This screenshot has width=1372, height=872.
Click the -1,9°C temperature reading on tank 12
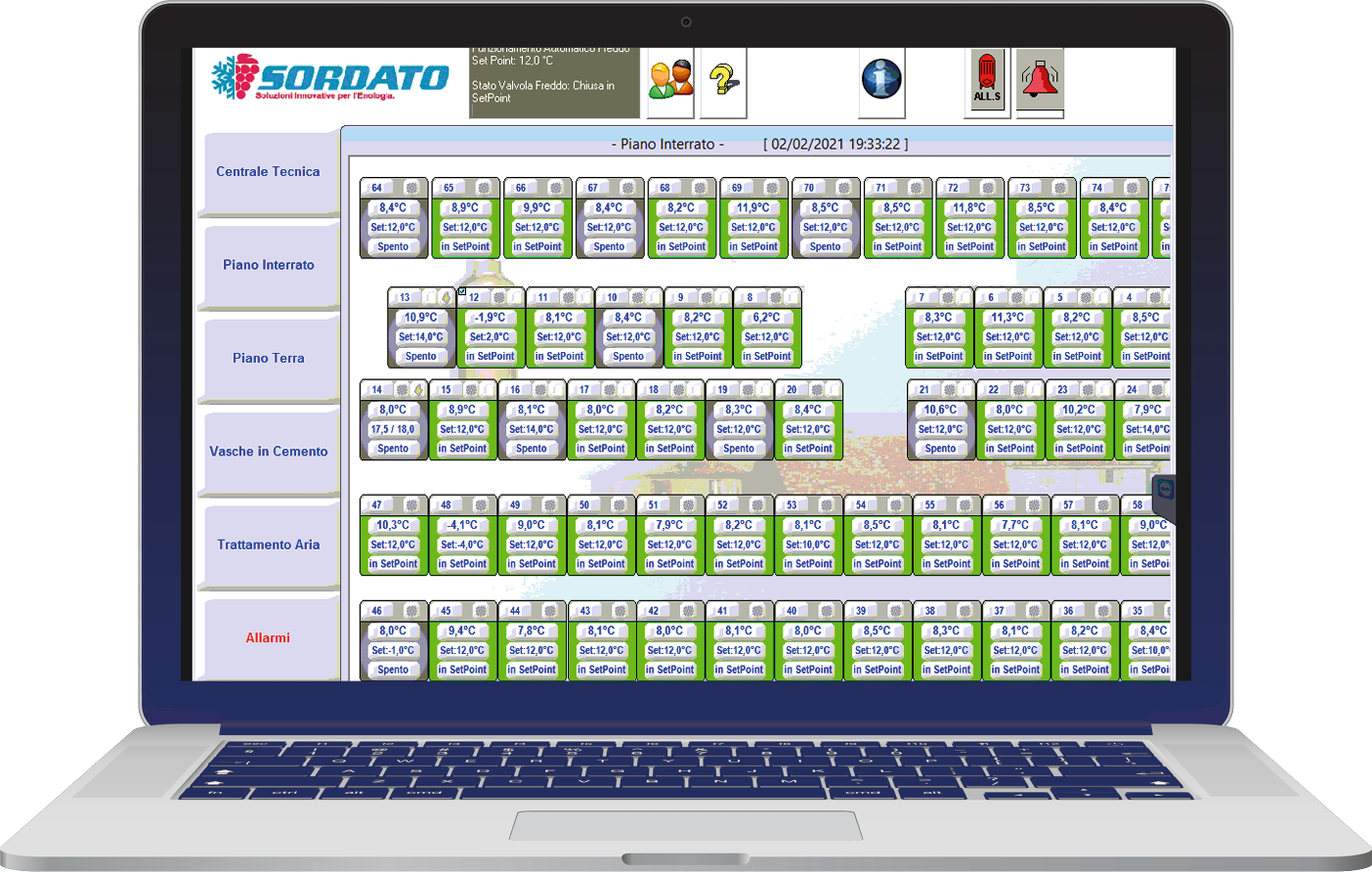[x=490, y=318]
